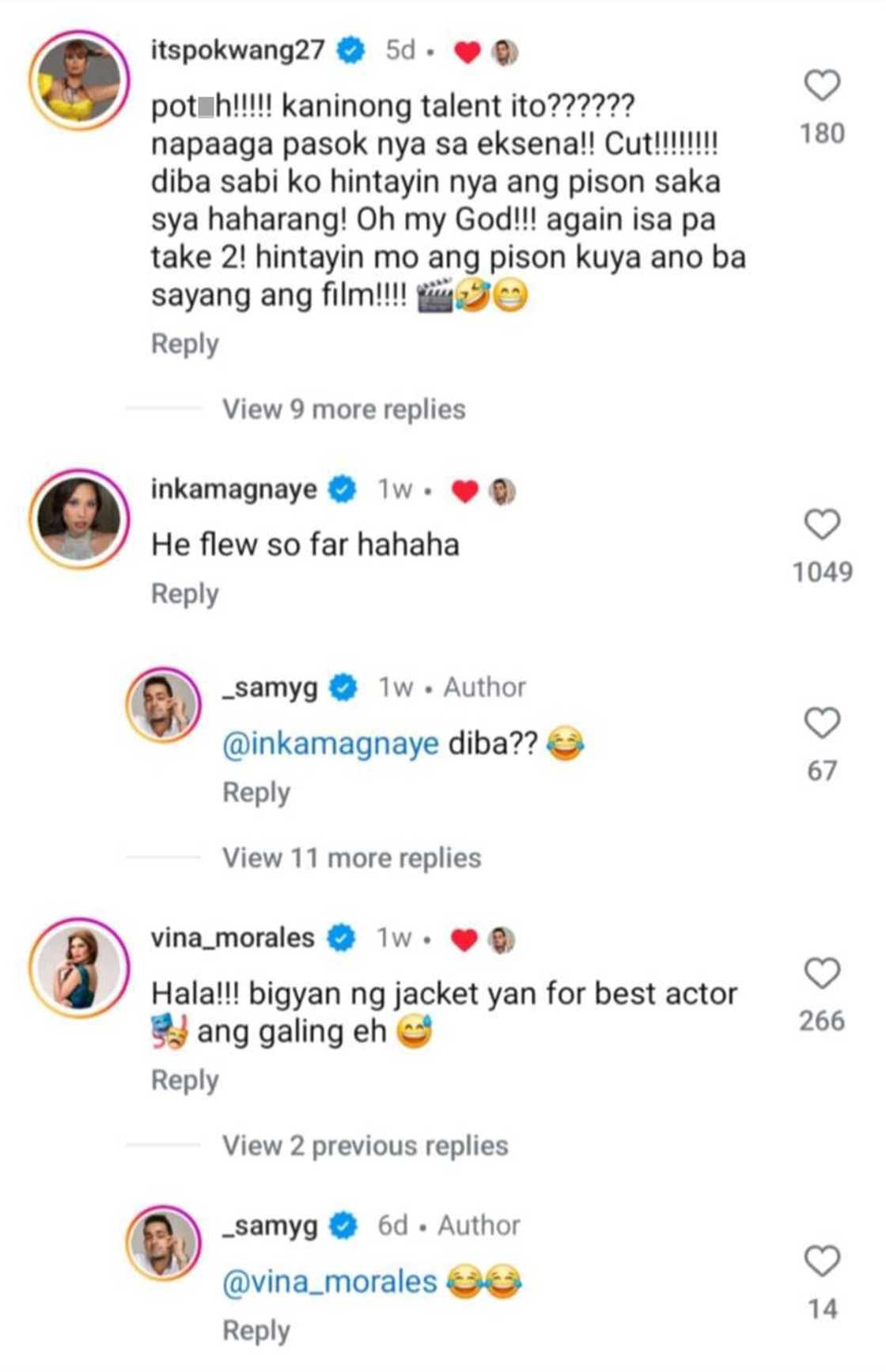
Task: Reply to itspokwang27's comment
Action: tap(184, 344)
